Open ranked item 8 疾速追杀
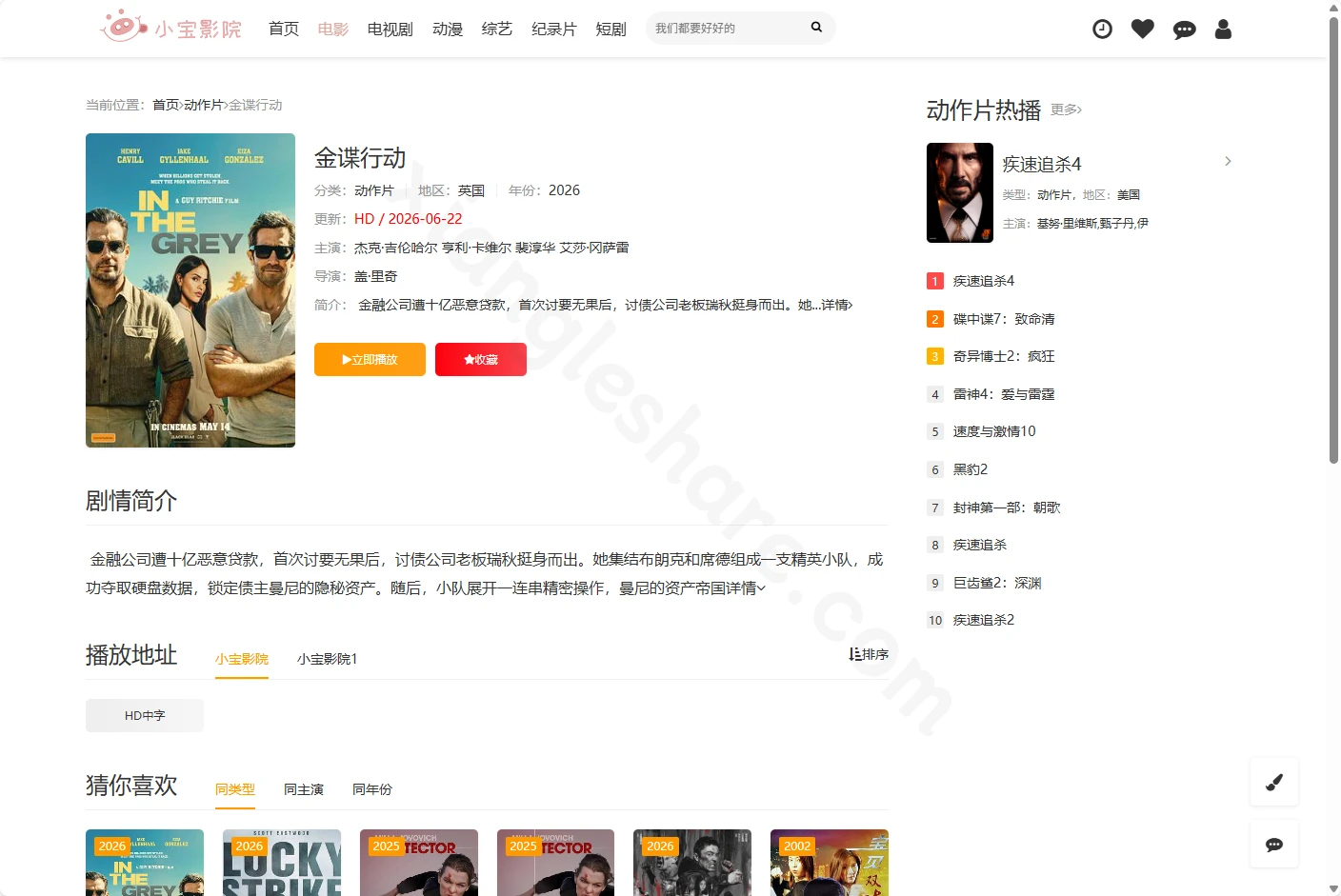Screen dimensions: 1341x896 tap(980, 545)
